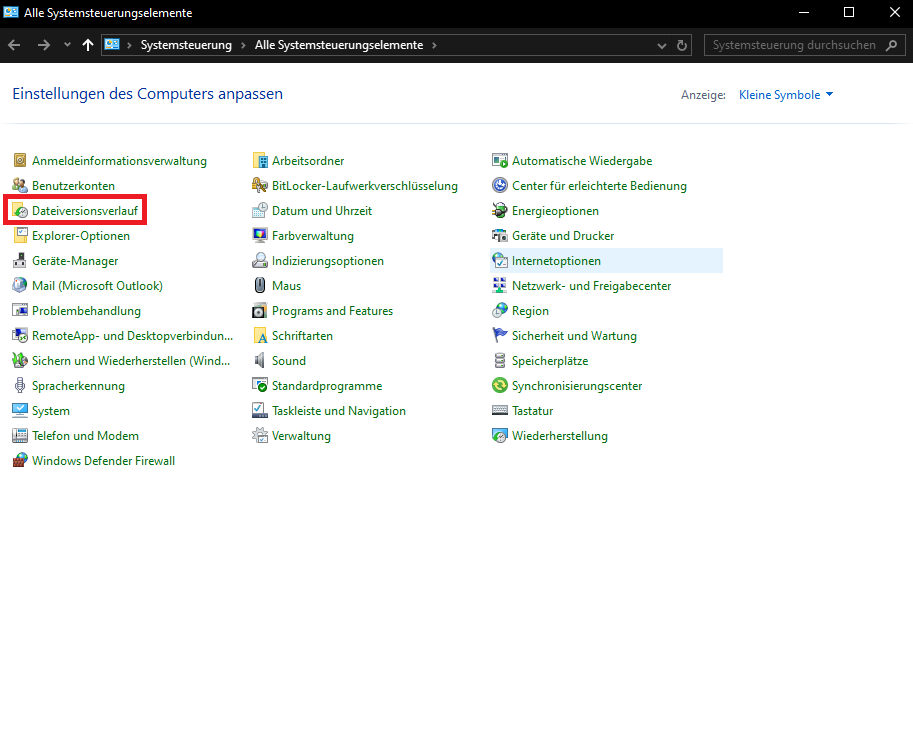The height and width of the screenshot is (739, 913).
Task: Open the Kleine Symbole view dropdown
Action: click(x=786, y=95)
